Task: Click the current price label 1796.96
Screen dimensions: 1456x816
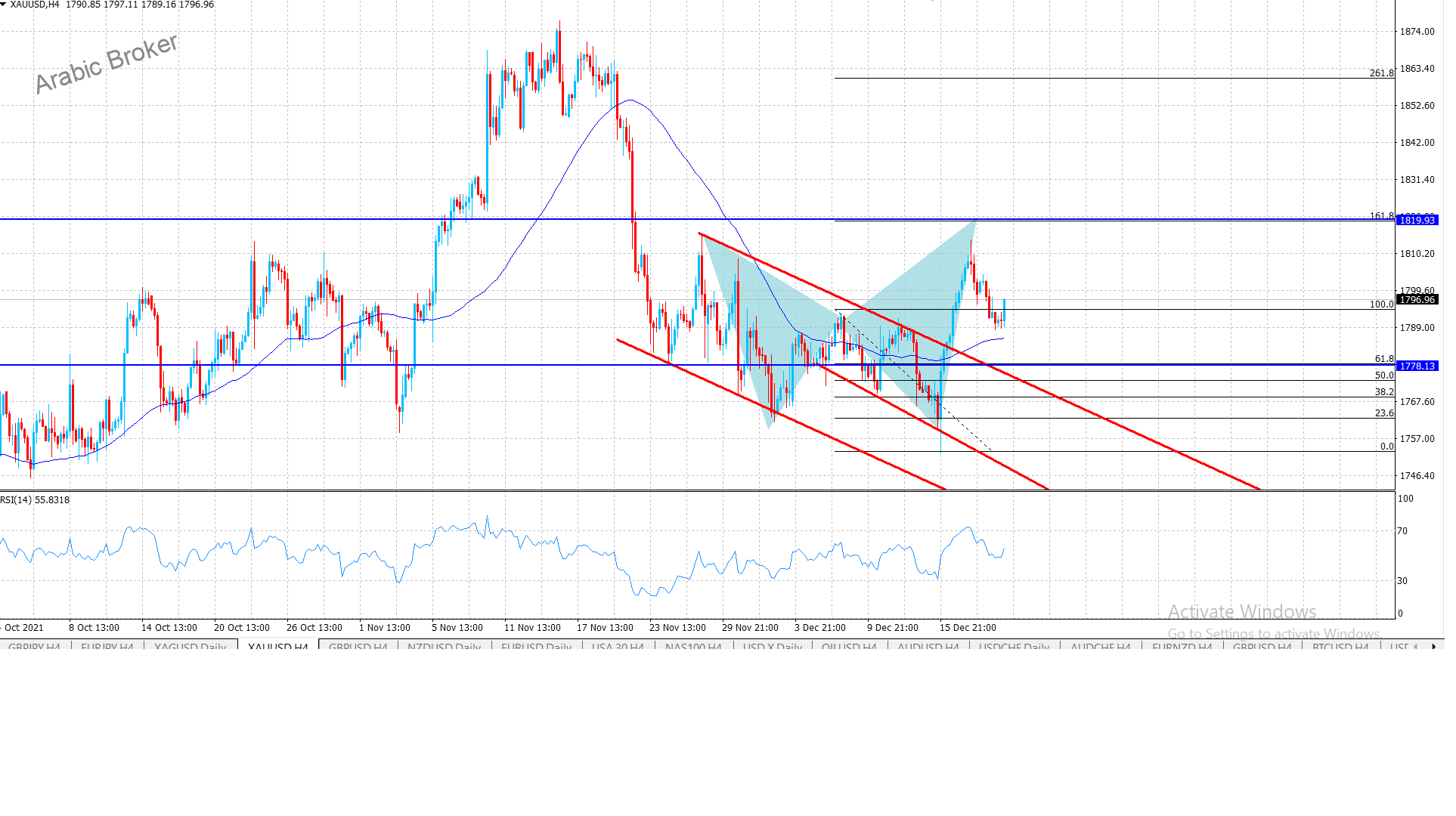Action: click(1417, 300)
